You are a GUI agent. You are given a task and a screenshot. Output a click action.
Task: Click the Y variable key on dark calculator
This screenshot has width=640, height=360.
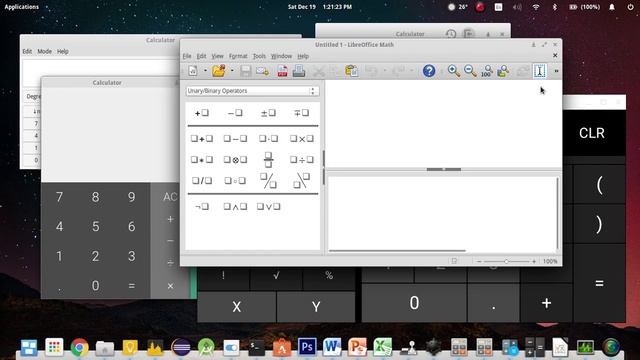pyautogui.click(x=316, y=307)
